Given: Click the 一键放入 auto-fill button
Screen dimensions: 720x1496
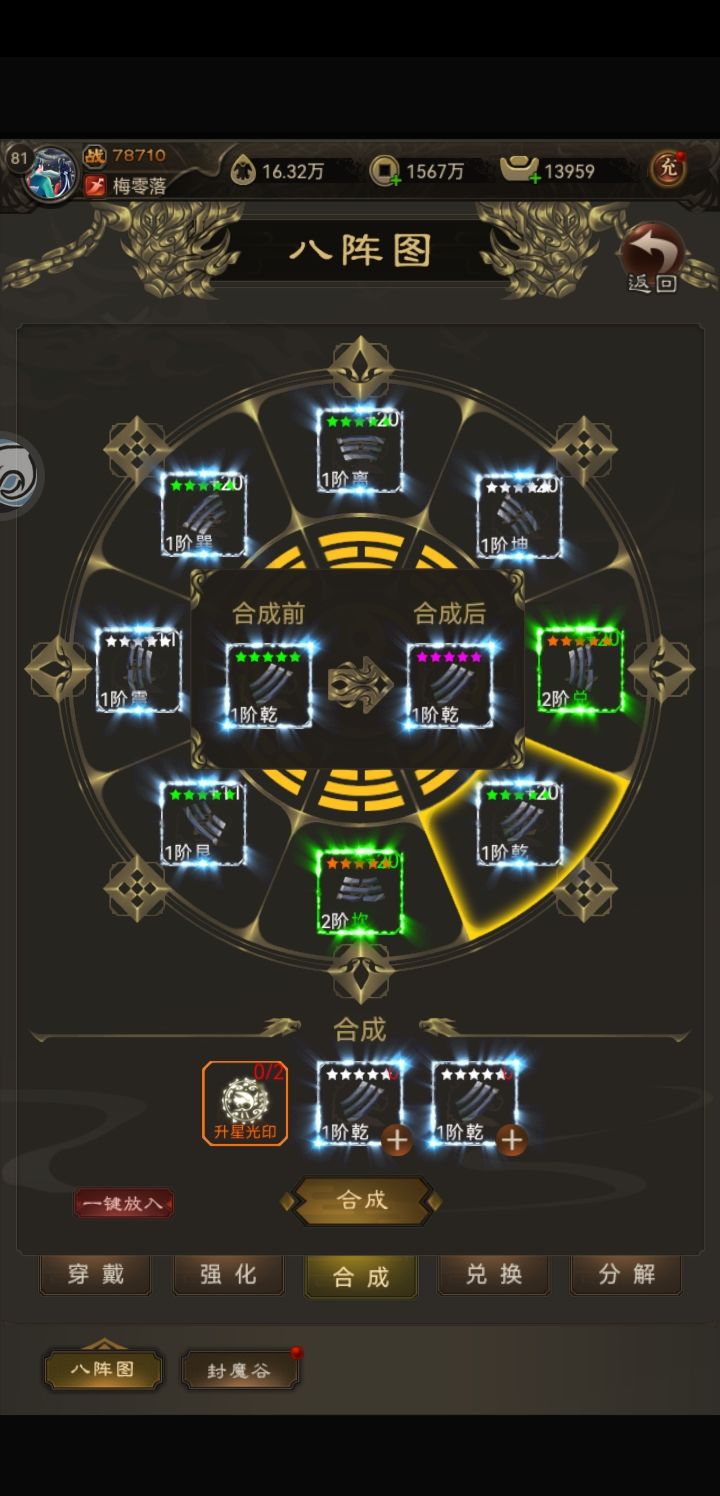Looking at the screenshot, I should pyautogui.click(x=123, y=1203).
